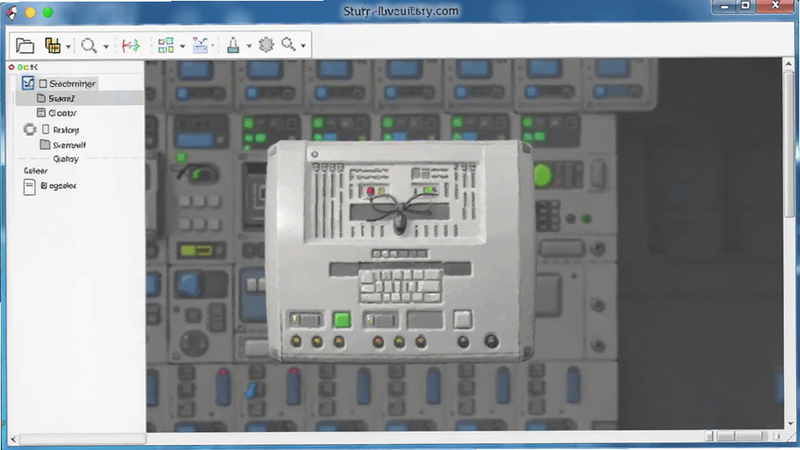
Task: Tick the narrow box right of ring icon
Action: click(46, 130)
